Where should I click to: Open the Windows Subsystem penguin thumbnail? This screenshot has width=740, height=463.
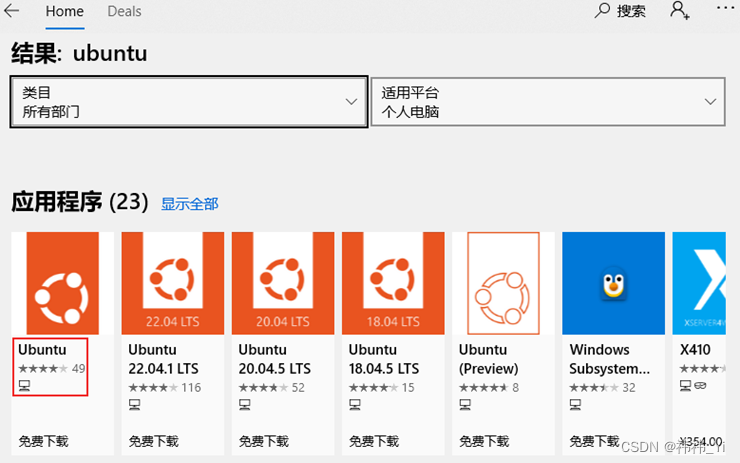coord(614,283)
